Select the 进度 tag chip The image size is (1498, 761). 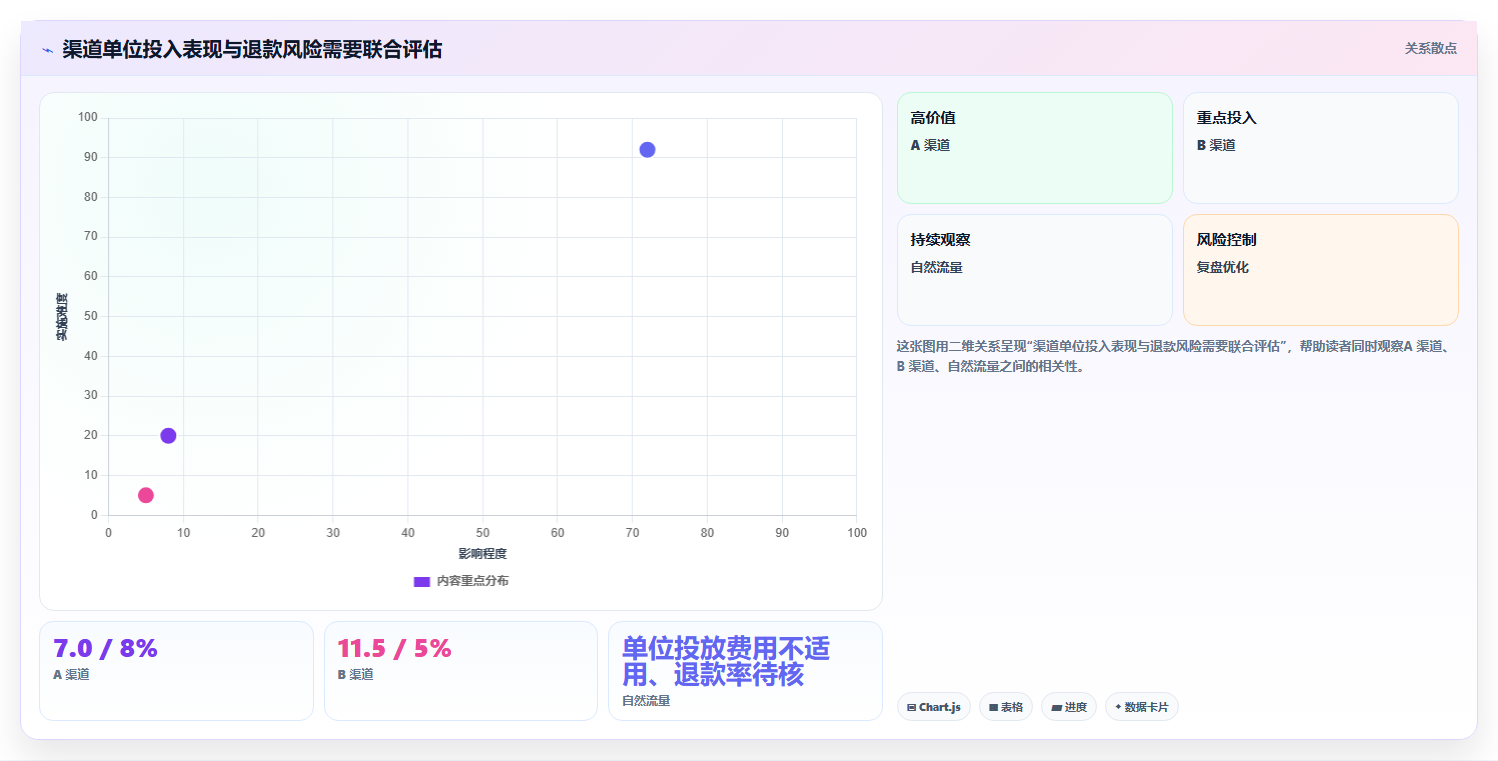pyautogui.click(x=1069, y=707)
